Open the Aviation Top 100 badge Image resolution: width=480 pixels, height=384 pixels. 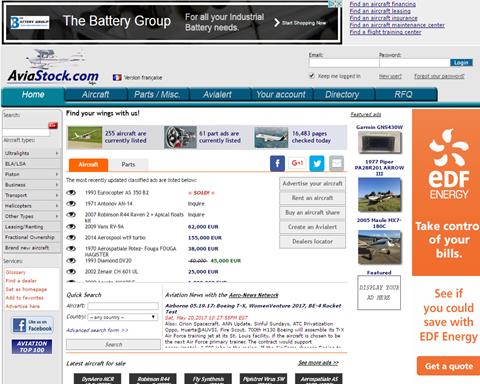pos(32,347)
